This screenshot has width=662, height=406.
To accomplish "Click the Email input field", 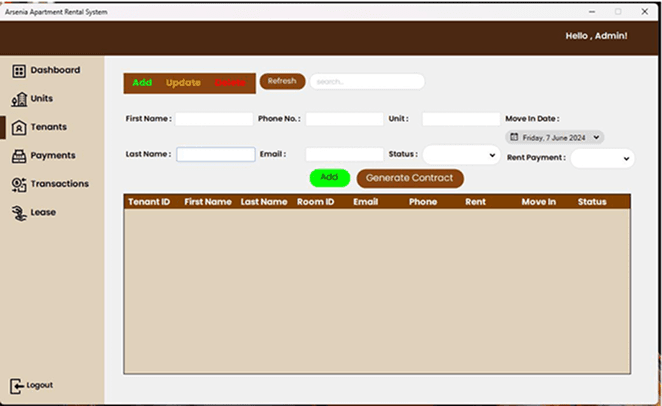I will [345, 154].
